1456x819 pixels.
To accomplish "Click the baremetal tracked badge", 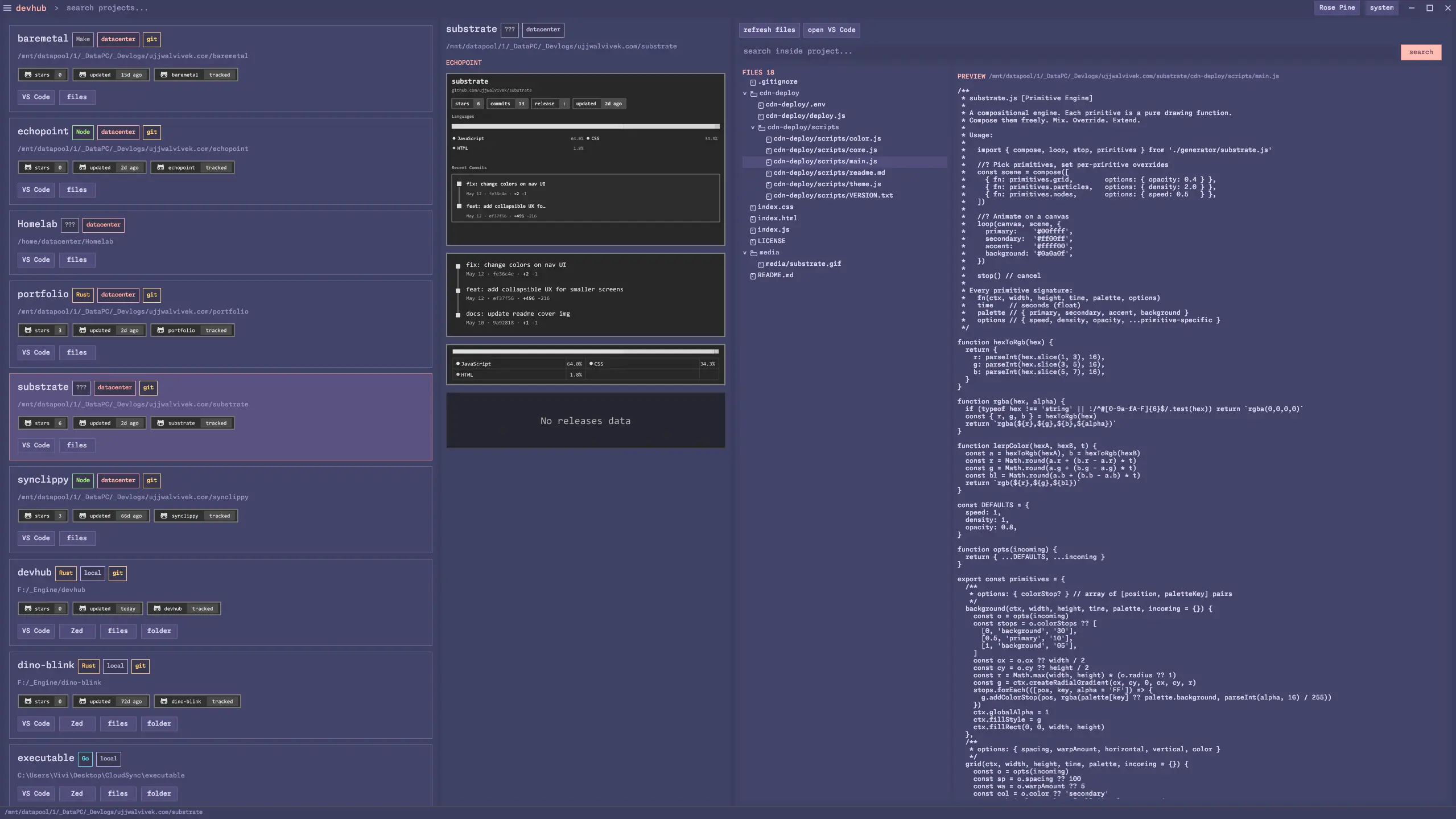I will pyautogui.click(x=196, y=75).
